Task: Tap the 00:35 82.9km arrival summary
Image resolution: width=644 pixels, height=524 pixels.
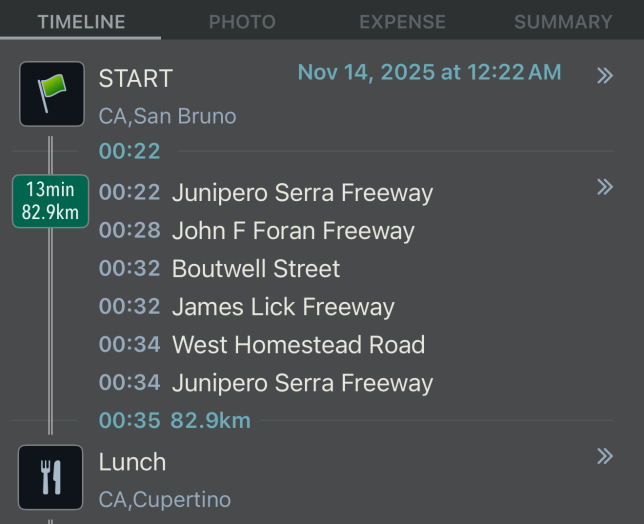Action: pyautogui.click(x=175, y=421)
